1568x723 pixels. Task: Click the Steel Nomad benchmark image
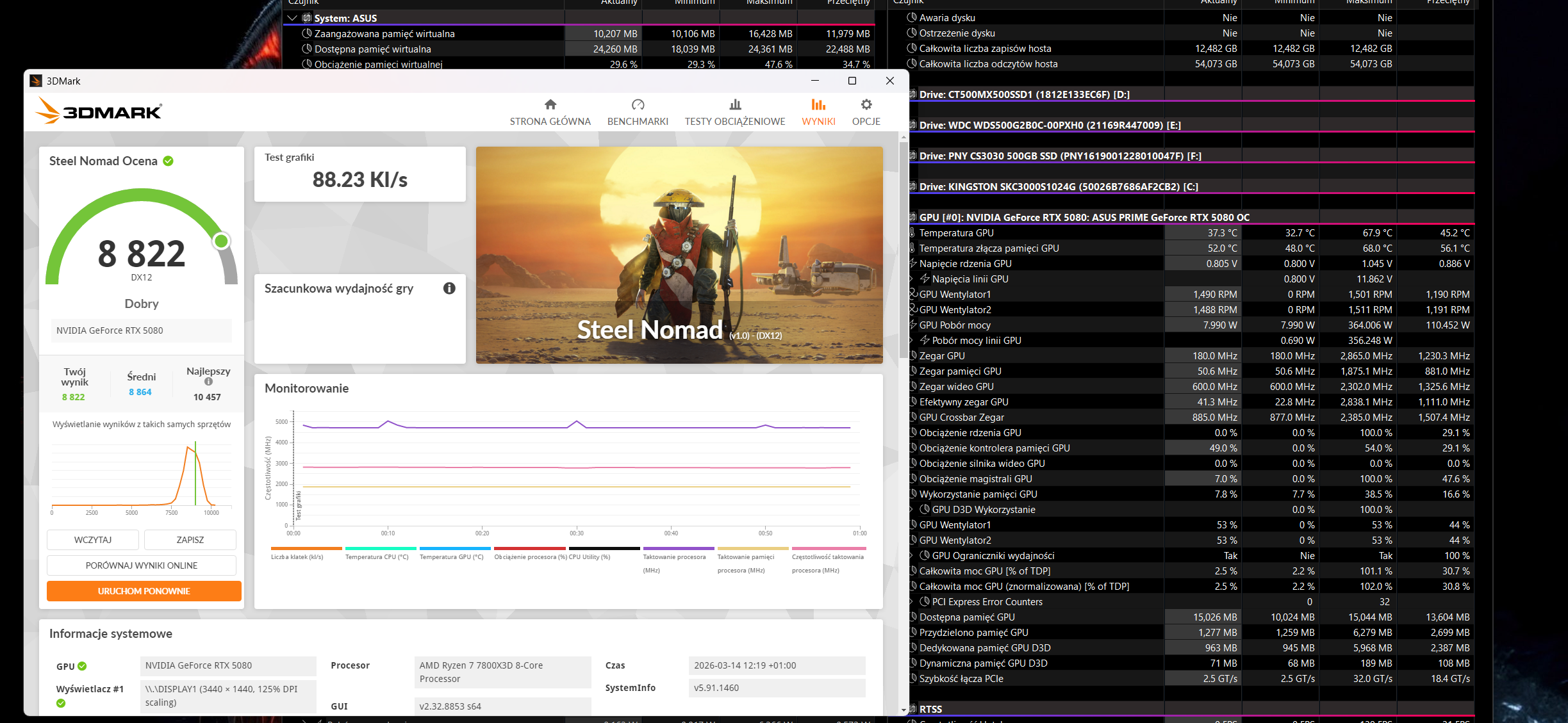[679, 255]
